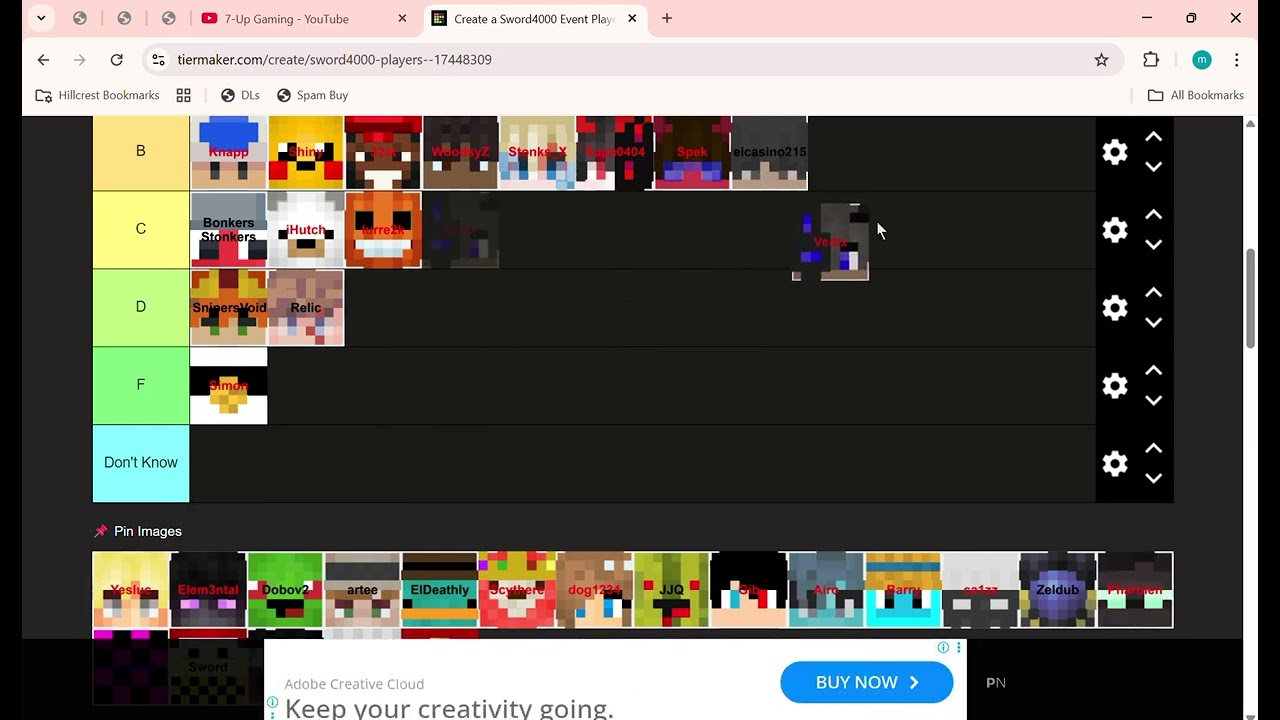
Task: Select Simon player image in F tier
Action: (228, 386)
